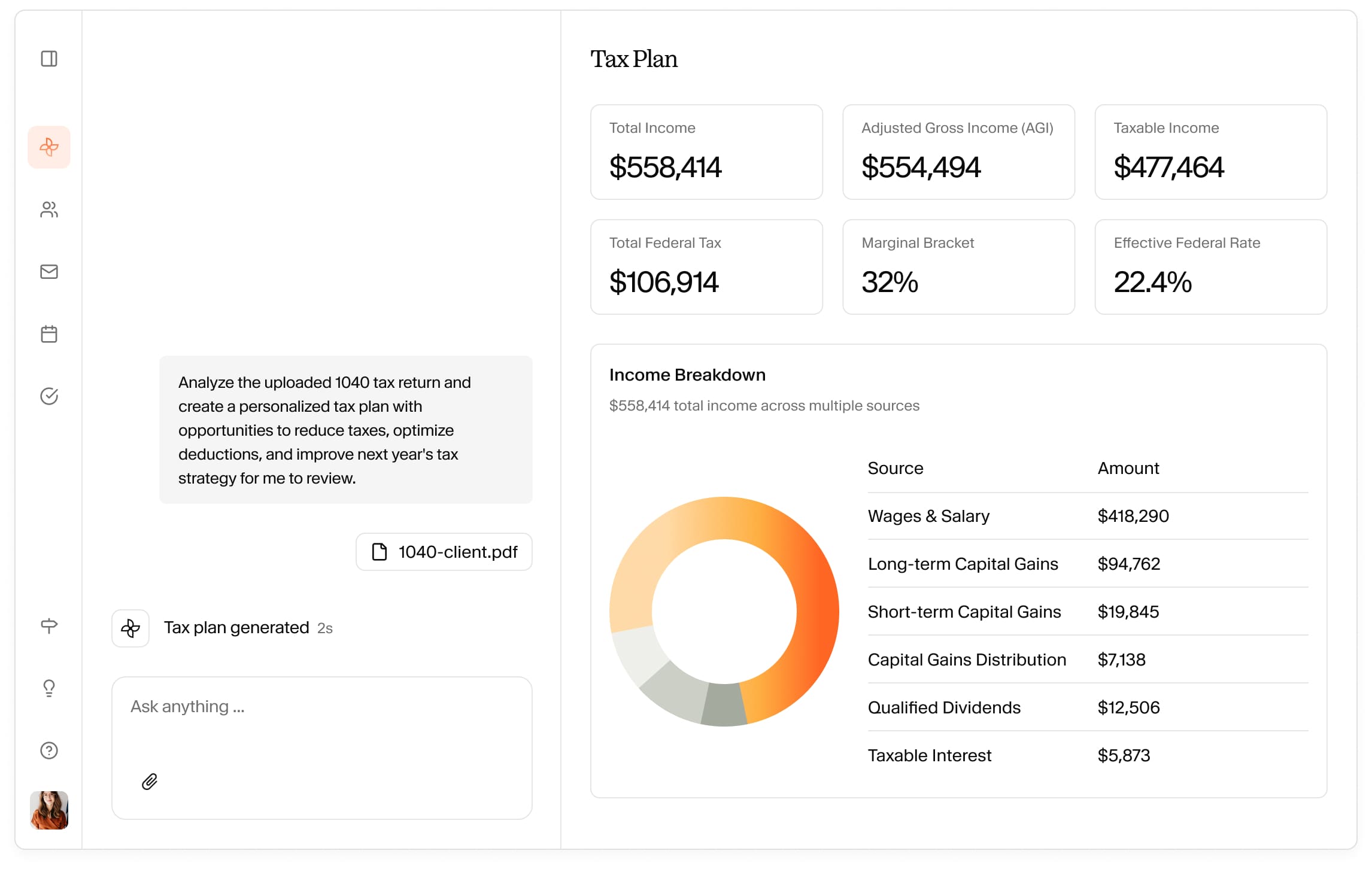Open the 1040-client.pdf attachment
This screenshot has width=1372, height=869.
click(x=444, y=552)
